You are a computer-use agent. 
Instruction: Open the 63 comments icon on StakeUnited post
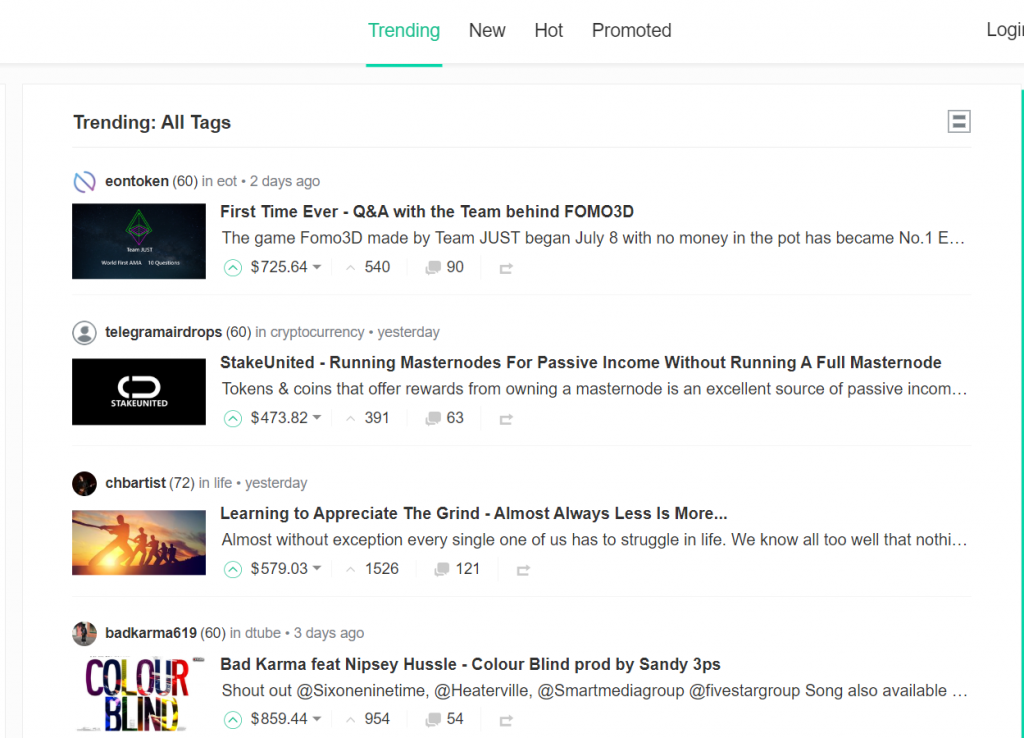pos(433,419)
